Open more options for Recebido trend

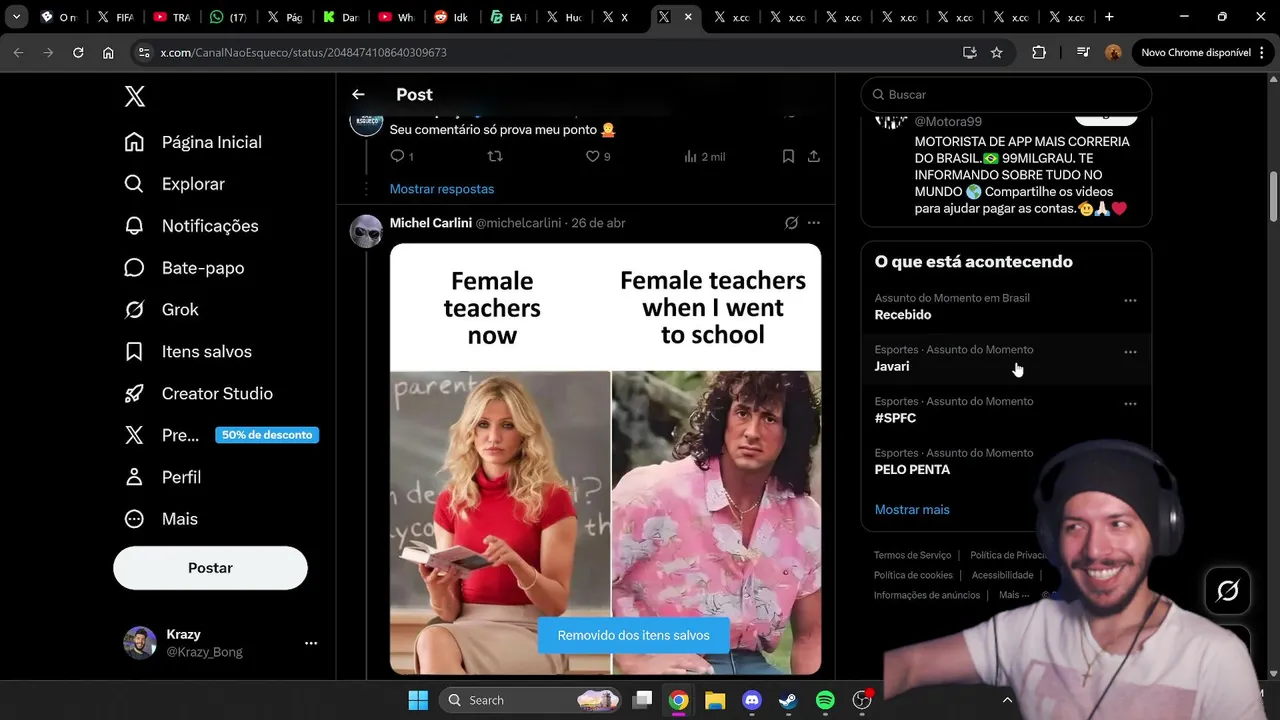[x=1130, y=300]
